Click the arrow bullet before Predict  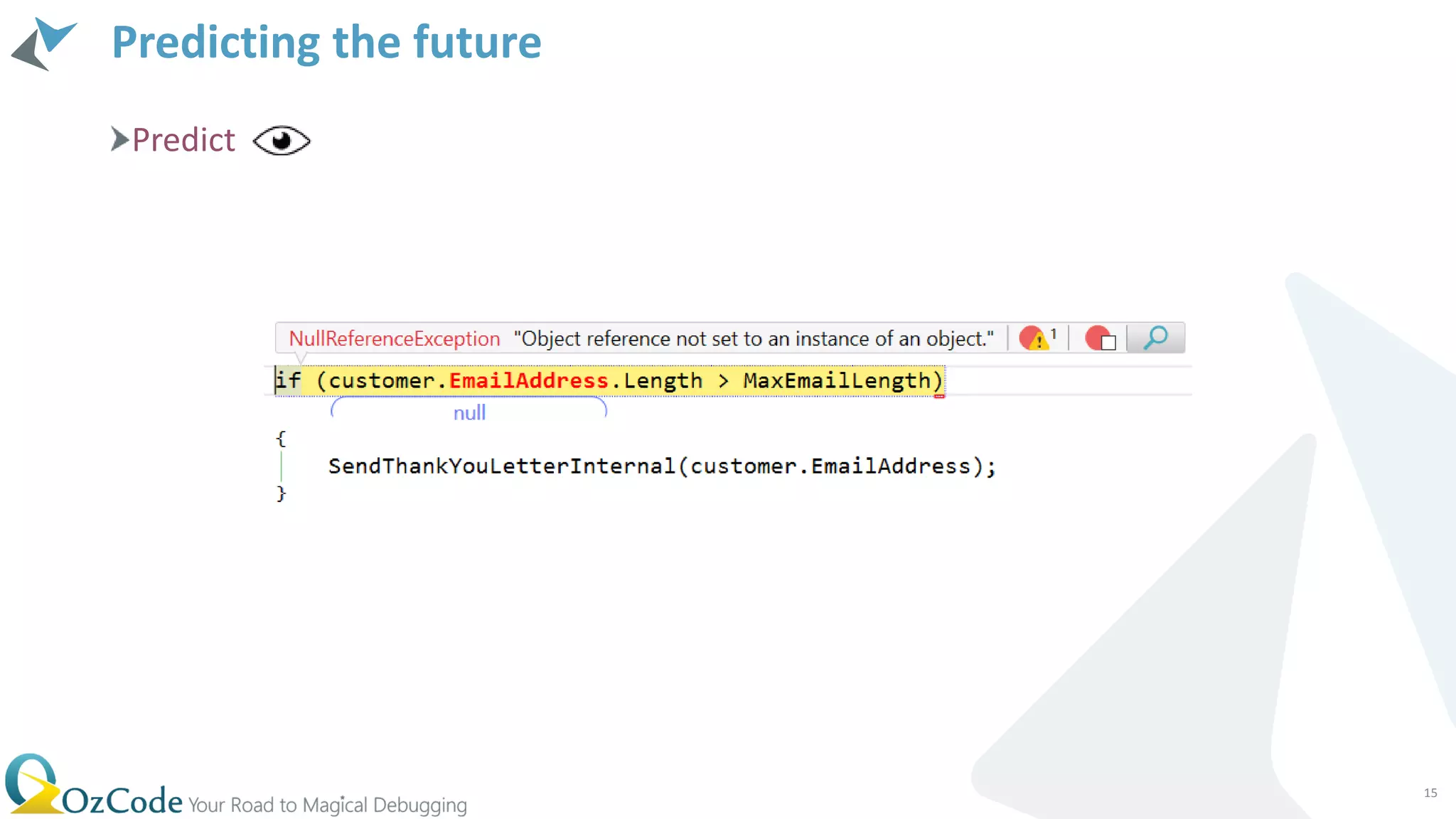coord(119,139)
